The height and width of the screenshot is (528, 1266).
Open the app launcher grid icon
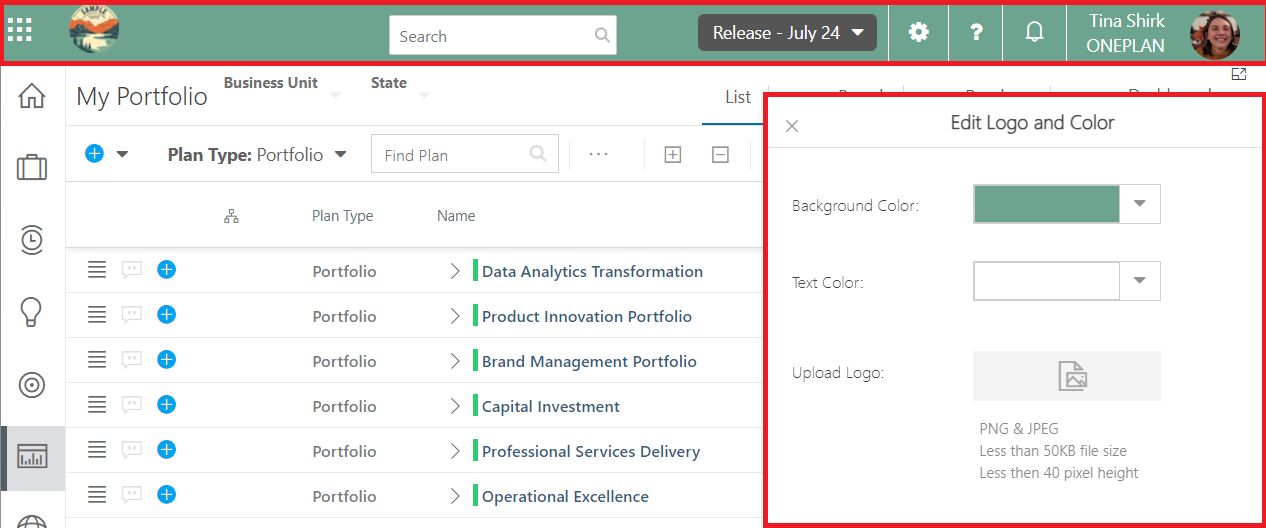pyautogui.click(x=20, y=31)
